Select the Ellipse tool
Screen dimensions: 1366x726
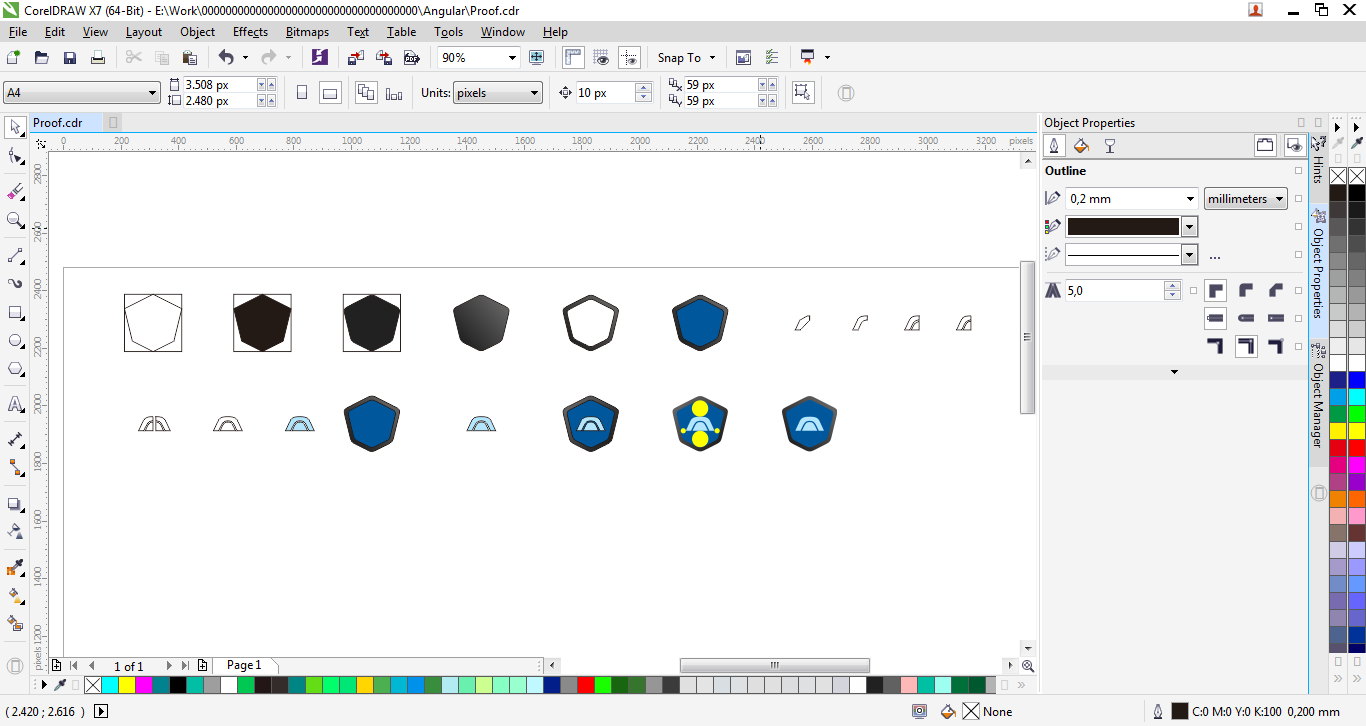[x=15, y=341]
